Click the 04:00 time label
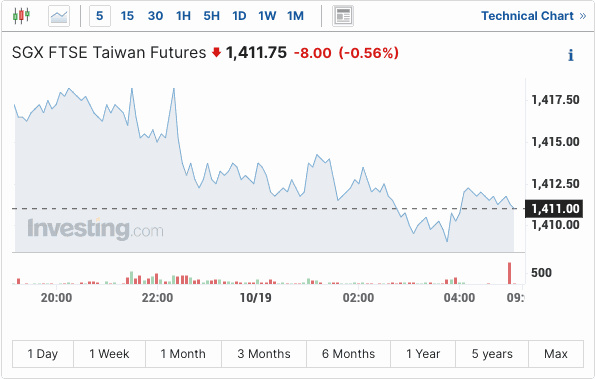This screenshot has height=379, width=595. pos(460,298)
